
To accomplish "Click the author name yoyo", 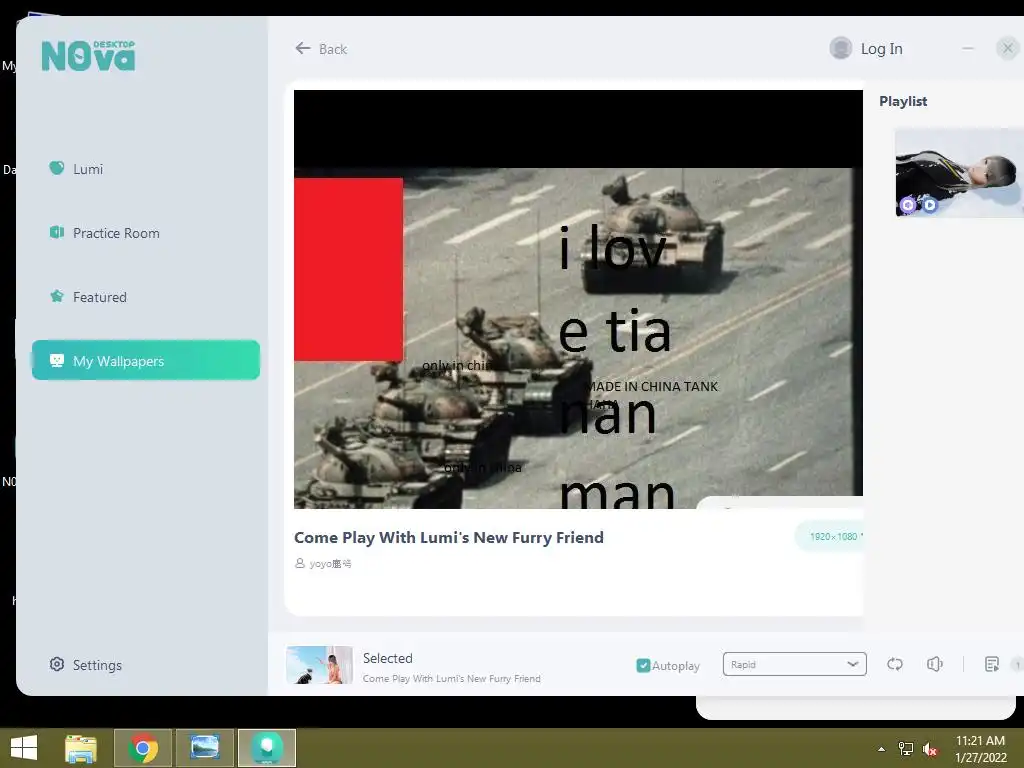I will (330, 563).
